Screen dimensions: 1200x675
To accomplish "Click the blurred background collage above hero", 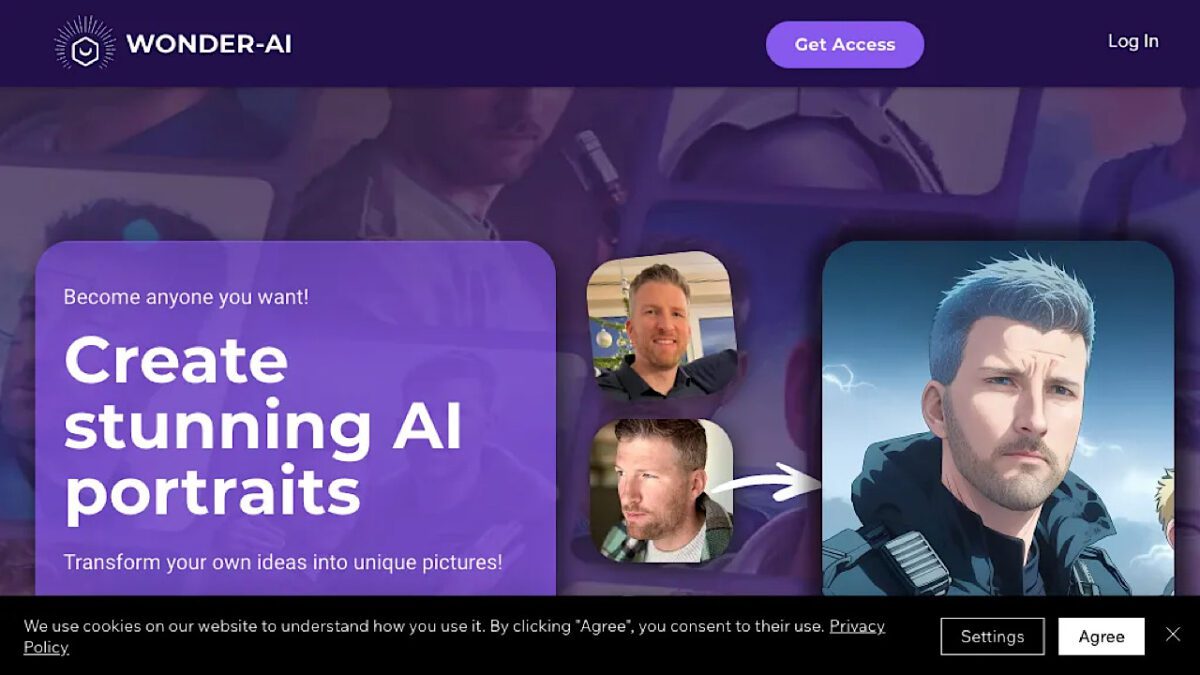I will coord(600,160).
